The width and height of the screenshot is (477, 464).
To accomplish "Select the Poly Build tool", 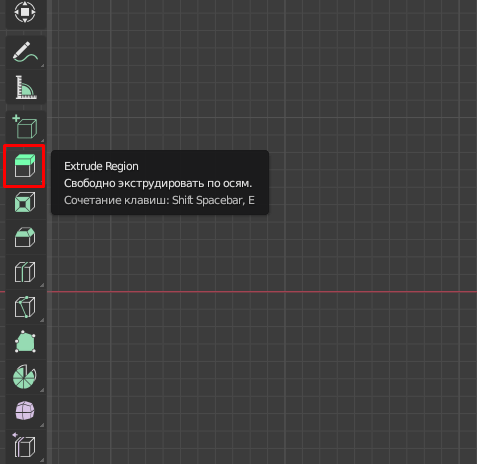I will [25, 342].
